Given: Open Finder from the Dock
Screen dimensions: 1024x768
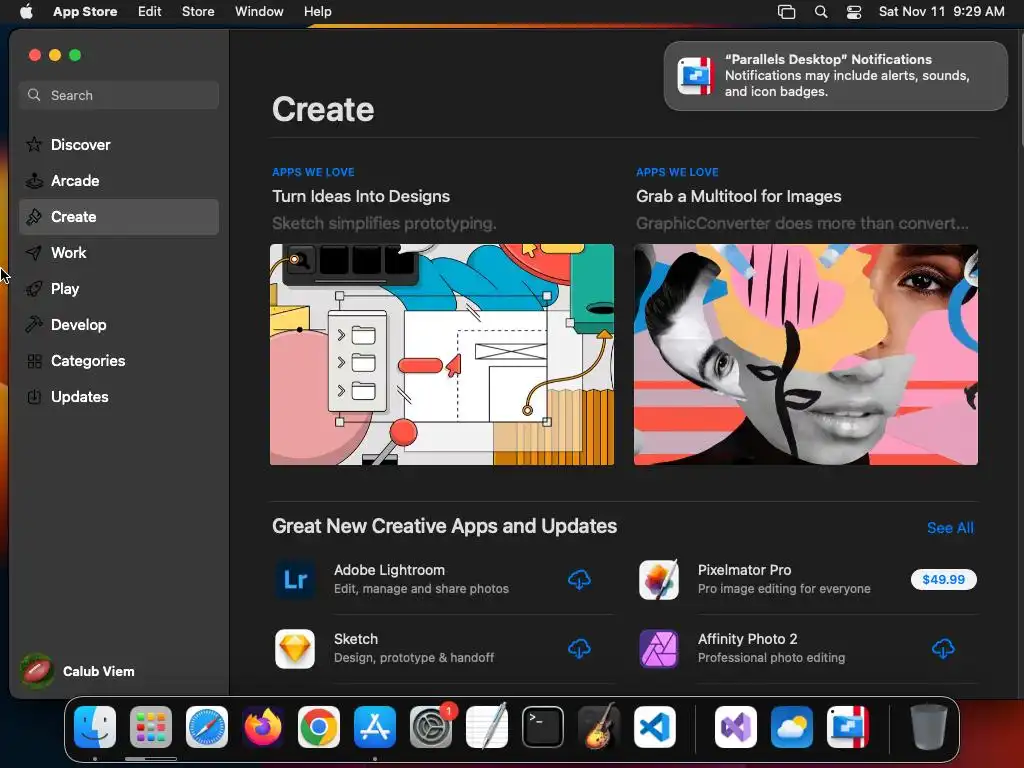Looking at the screenshot, I should [95, 727].
